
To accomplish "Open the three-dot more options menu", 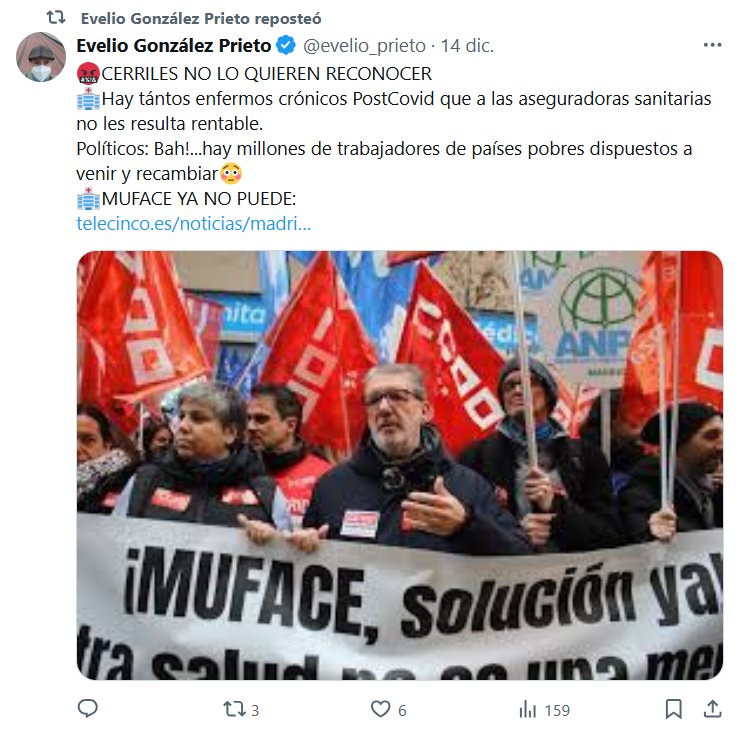I will point(712,45).
